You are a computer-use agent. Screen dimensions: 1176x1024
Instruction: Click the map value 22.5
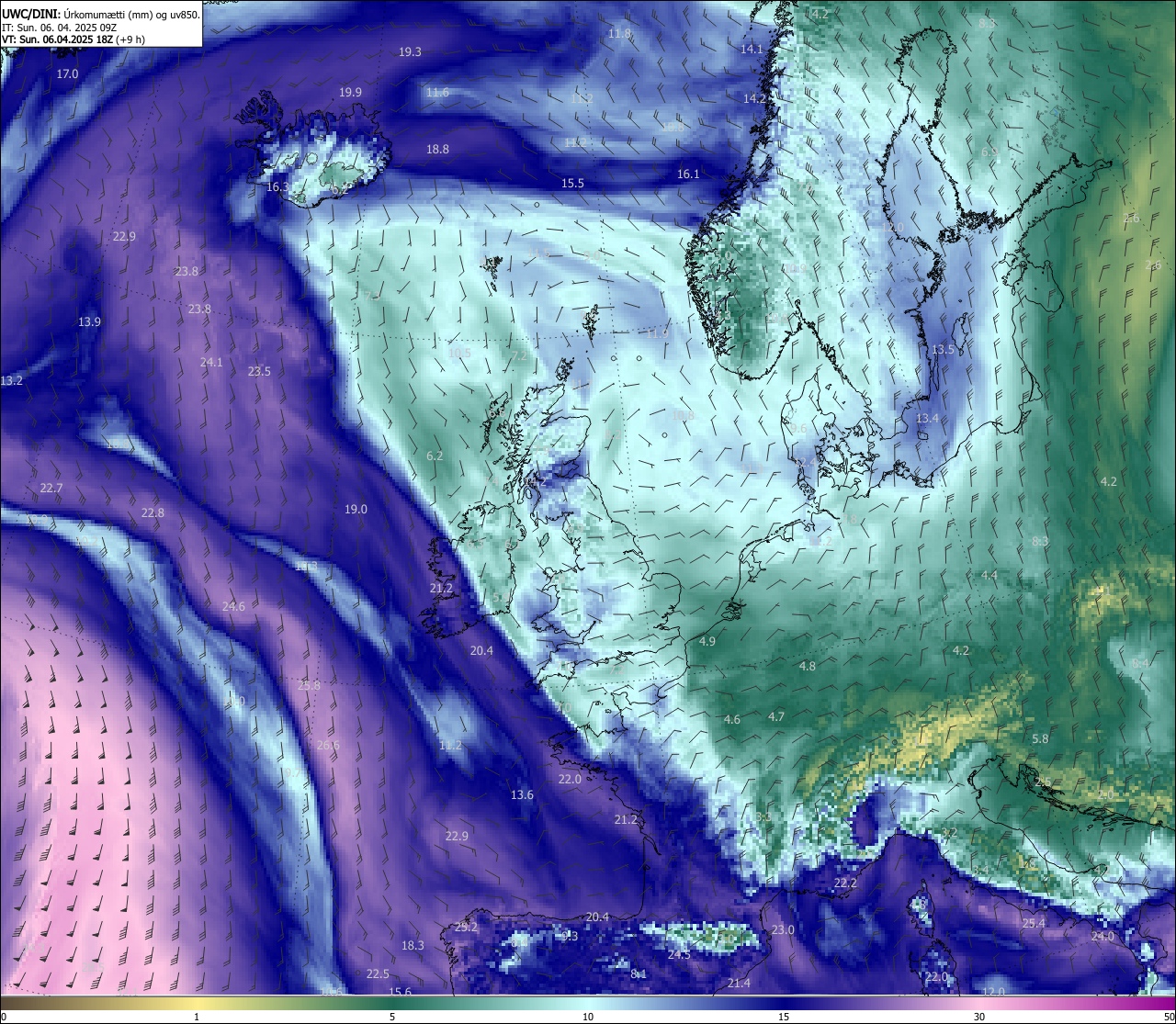click(x=378, y=974)
